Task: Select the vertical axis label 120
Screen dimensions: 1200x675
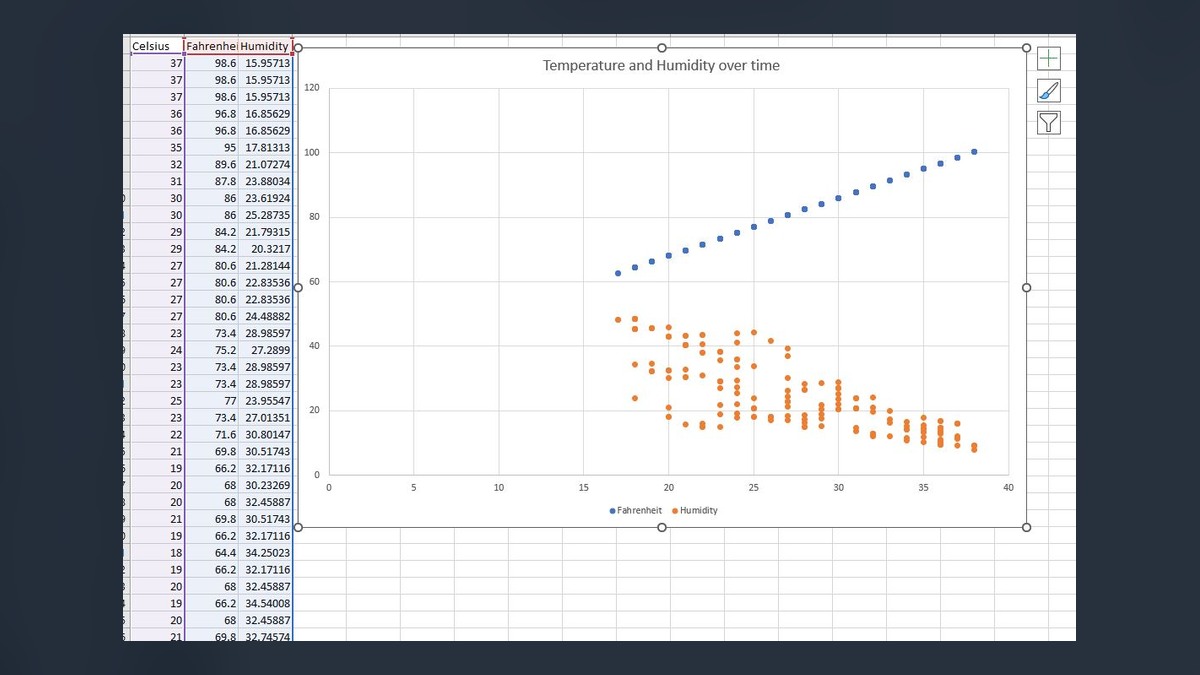Action: (311, 88)
